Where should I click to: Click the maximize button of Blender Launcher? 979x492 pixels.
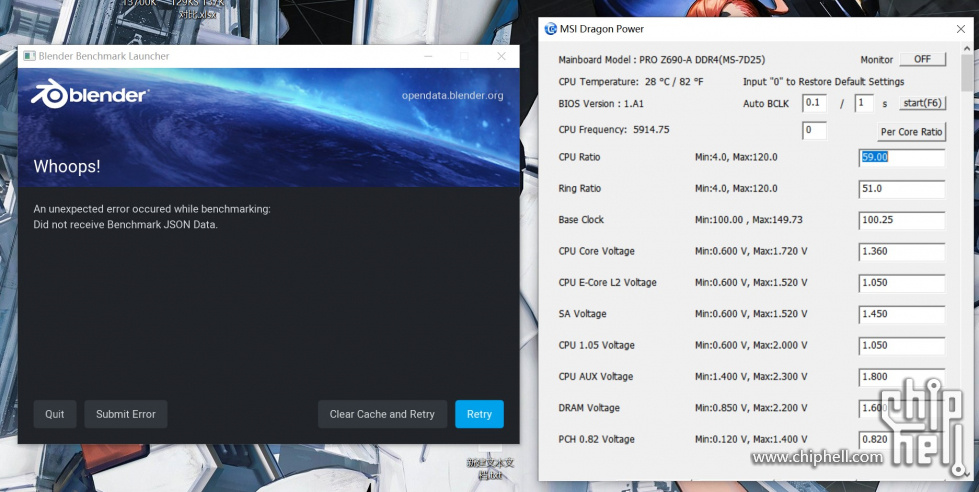[x=465, y=56]
